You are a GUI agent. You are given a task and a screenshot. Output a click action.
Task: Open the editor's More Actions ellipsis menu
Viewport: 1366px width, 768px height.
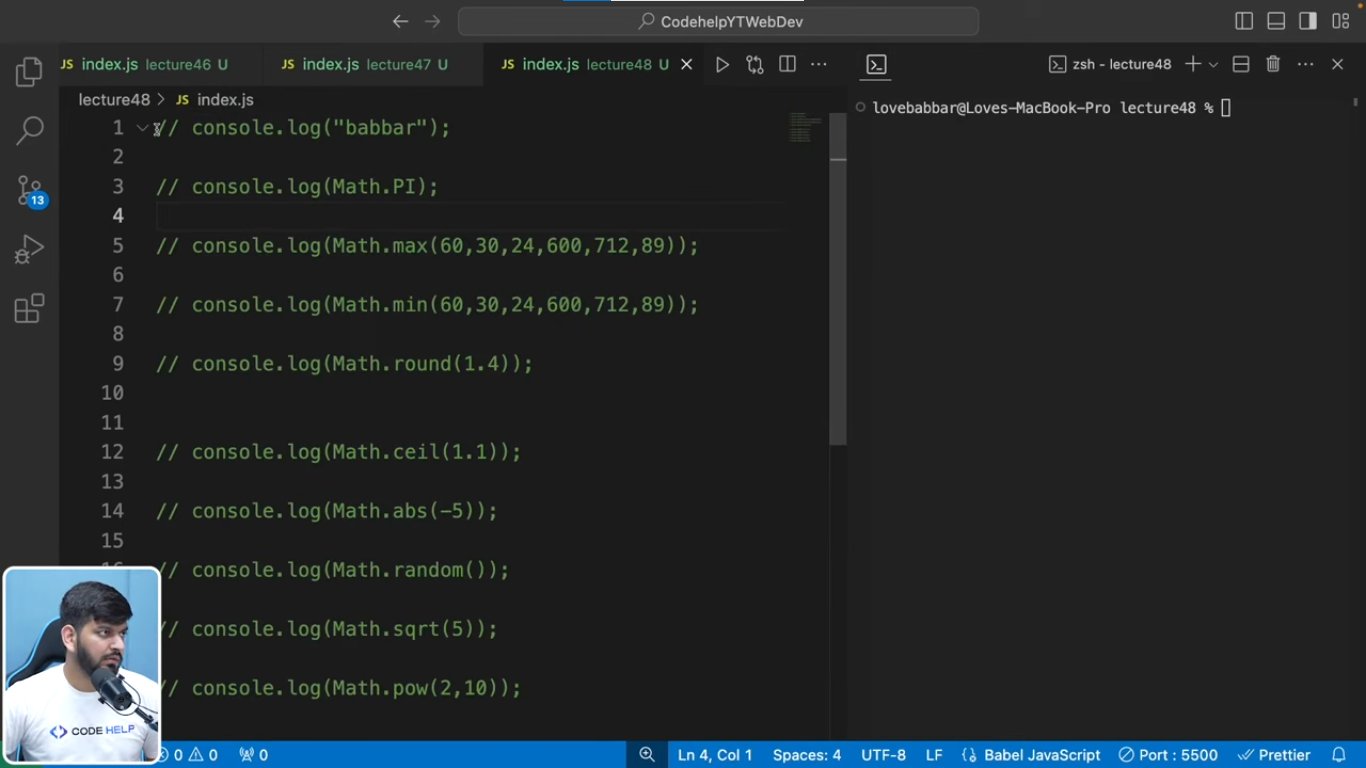pyautogui.click(x=819, y=65)
